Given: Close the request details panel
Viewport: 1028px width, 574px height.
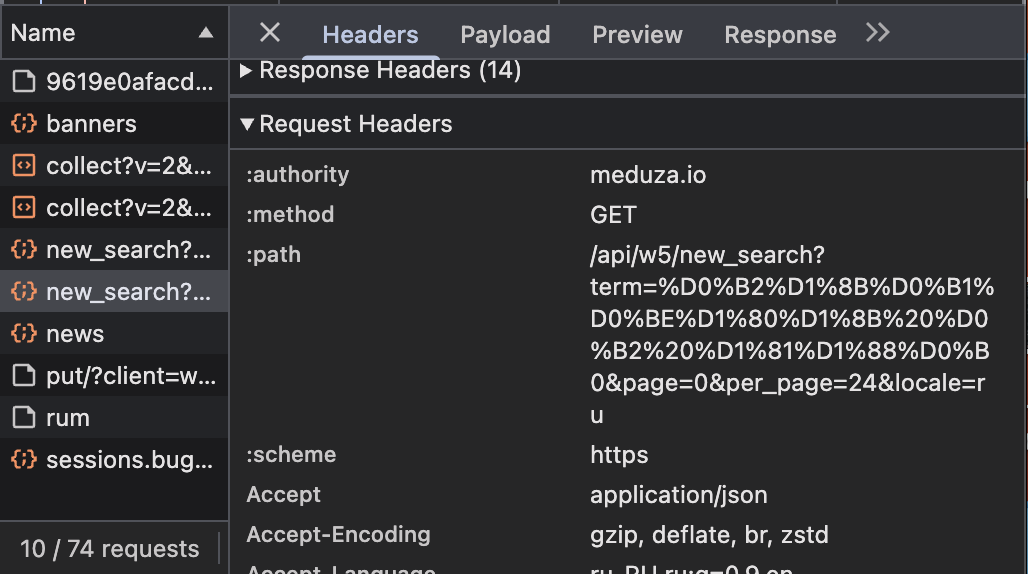Looking at the screenshot, I should (269, 32).
